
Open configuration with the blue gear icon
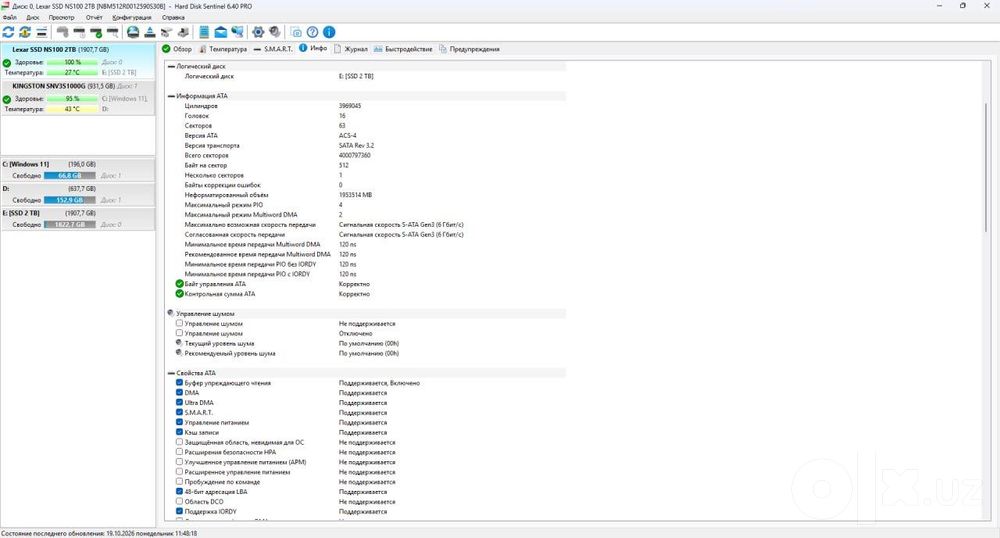[x=258, y=32]
